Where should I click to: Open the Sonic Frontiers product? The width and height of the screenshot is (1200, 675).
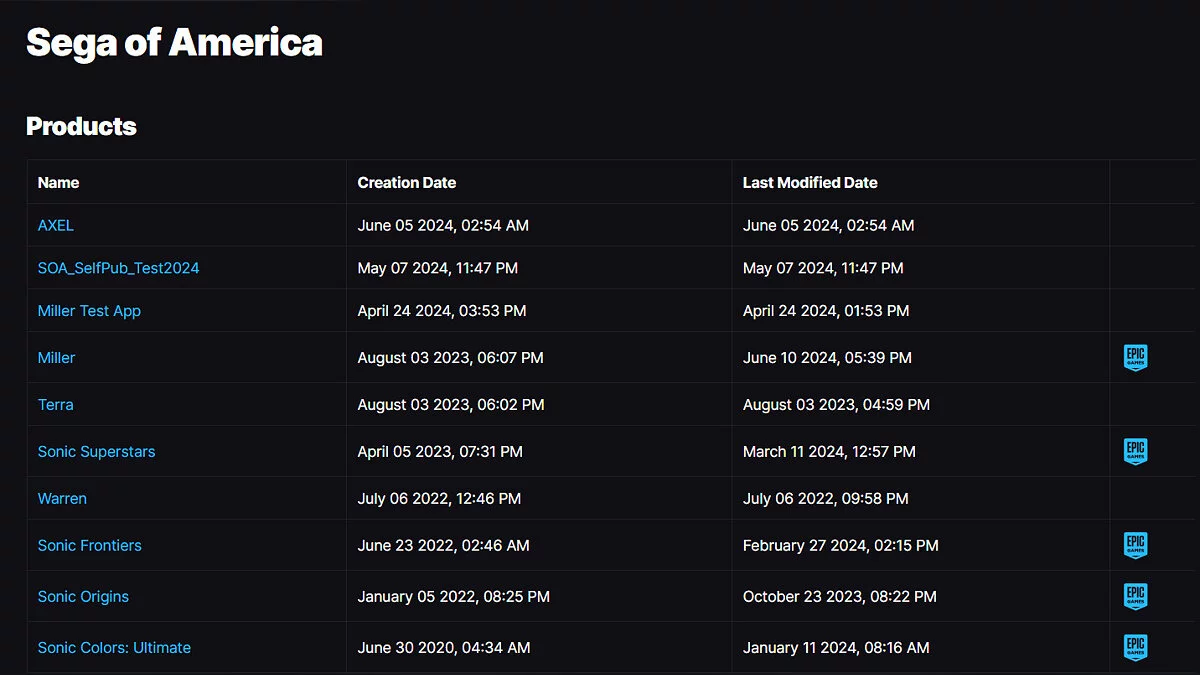coord(89,545)
